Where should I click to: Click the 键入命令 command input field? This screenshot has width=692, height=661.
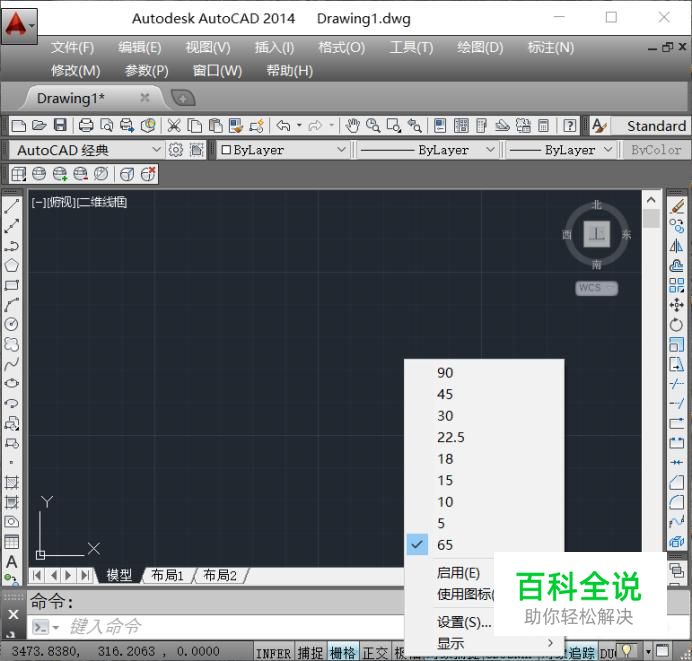pos(234,627)
